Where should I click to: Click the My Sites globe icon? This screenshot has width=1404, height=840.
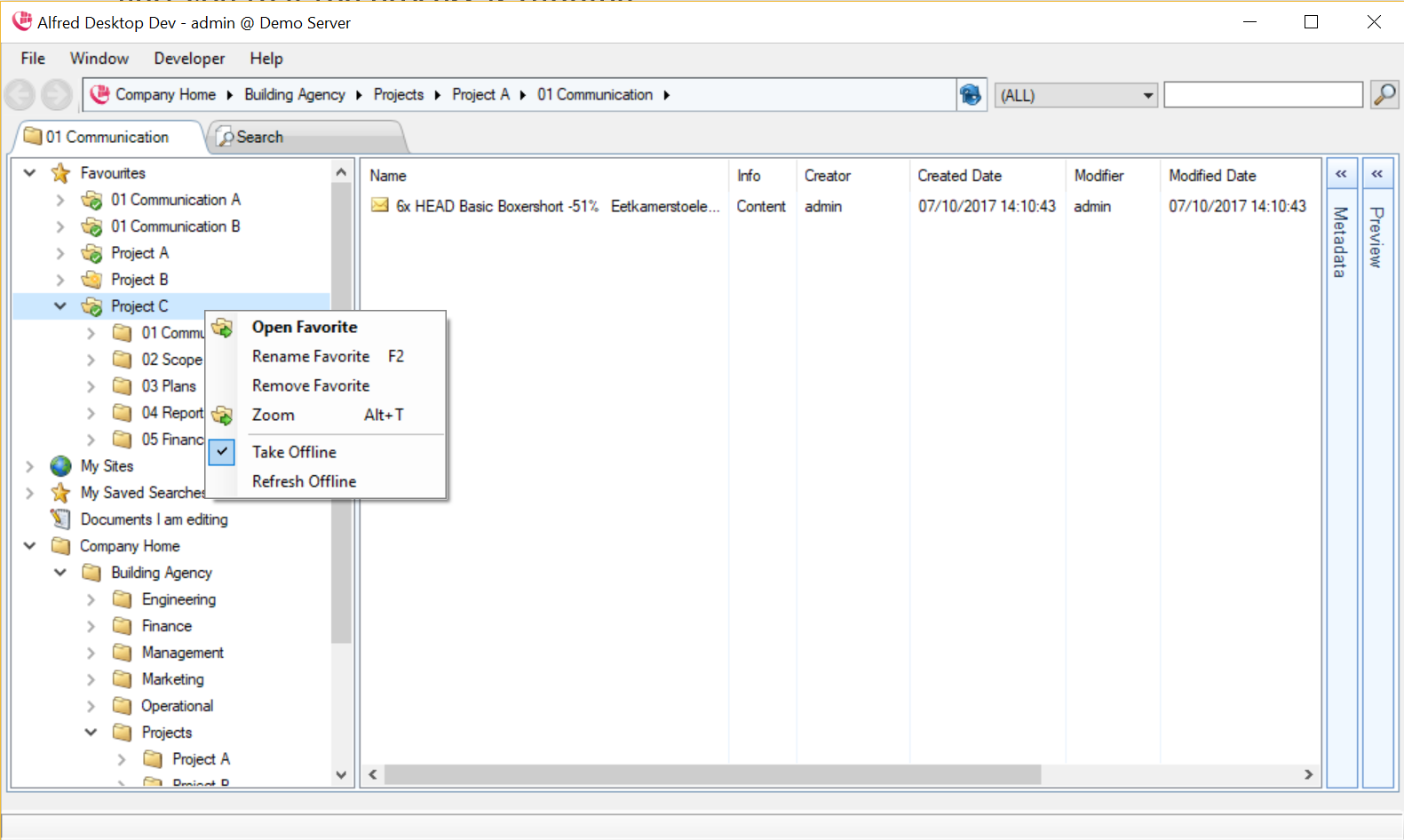pos(60,466)
